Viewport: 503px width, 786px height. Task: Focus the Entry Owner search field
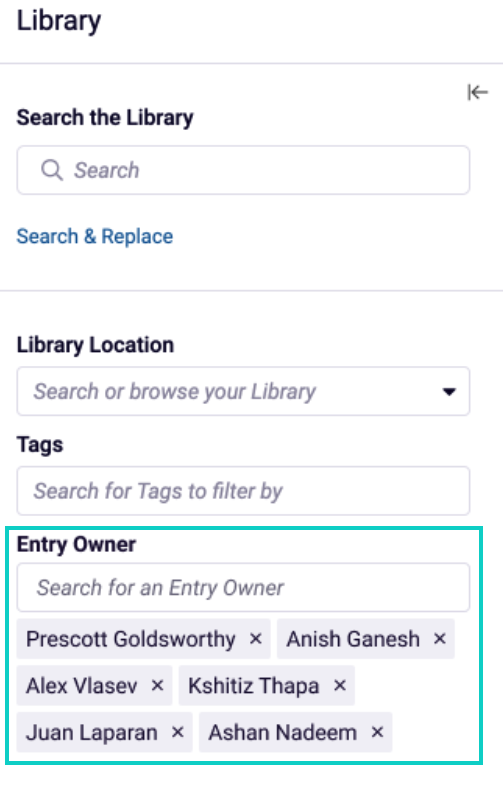243,587
